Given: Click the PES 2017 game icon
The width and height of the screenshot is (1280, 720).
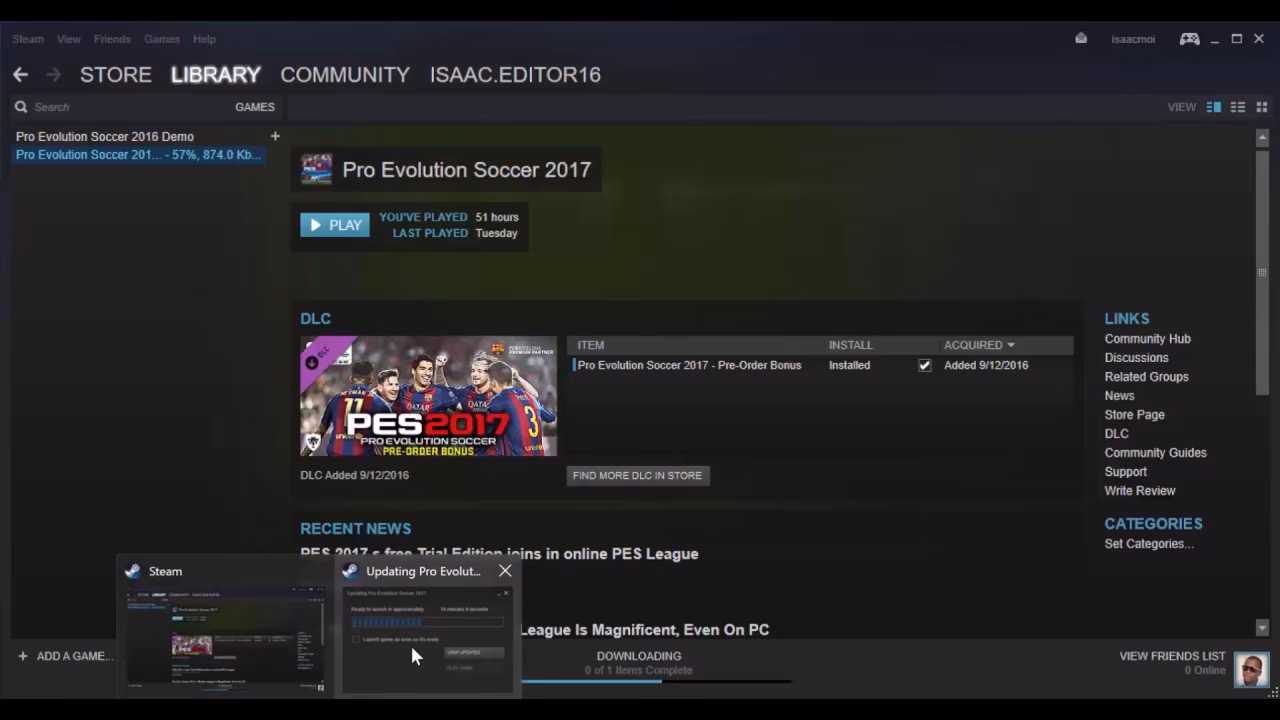Looking at the screenshot, I should pos(317,169).
